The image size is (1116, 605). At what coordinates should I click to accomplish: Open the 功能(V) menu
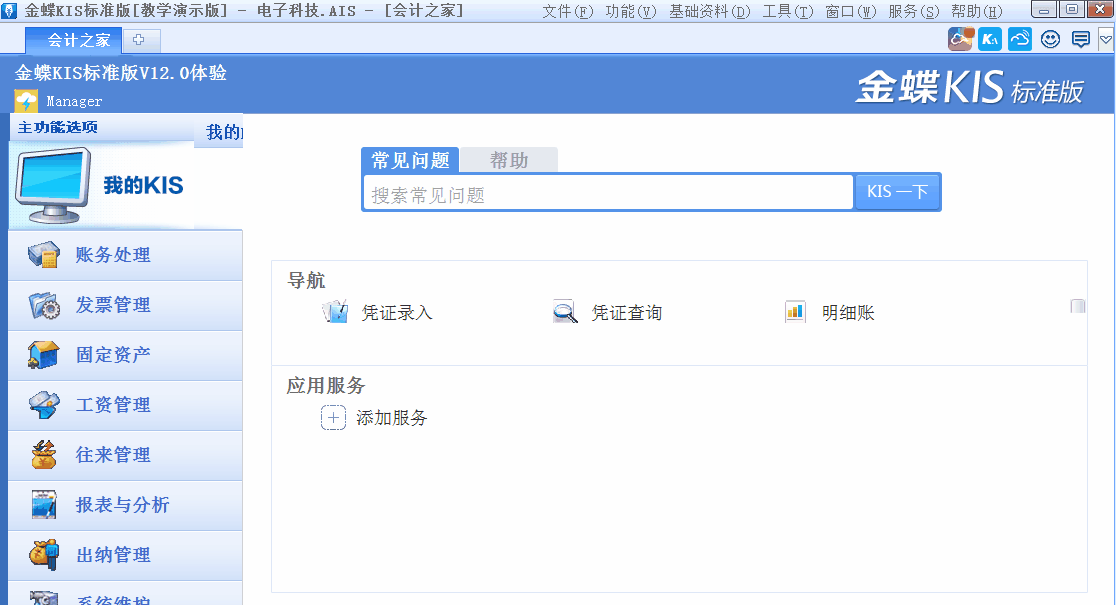[631, 11]
